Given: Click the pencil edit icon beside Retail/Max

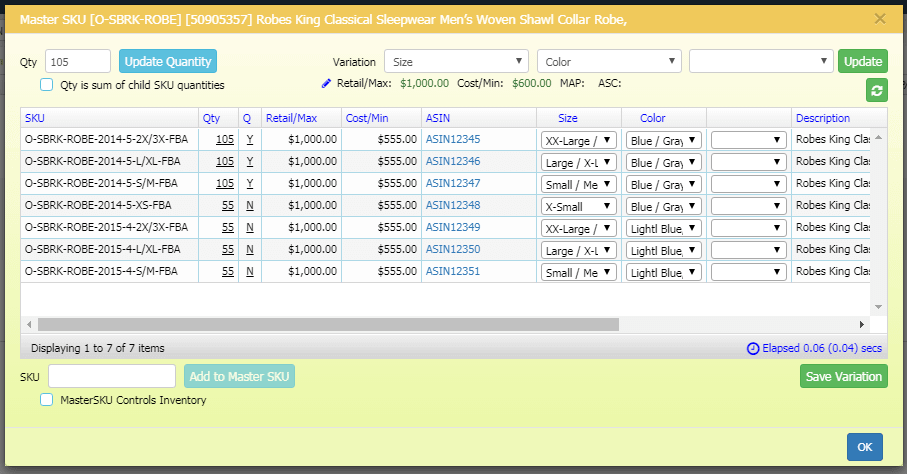Looking at the screenshot, I should pyautogui.click(x=326, y=84).
